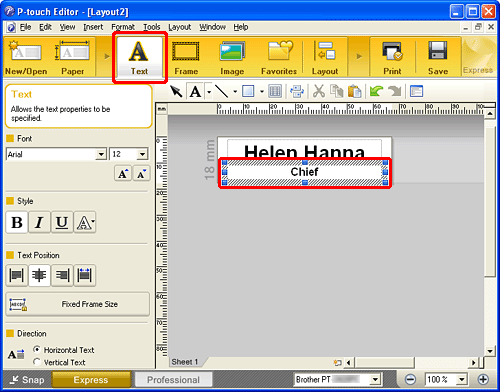The height and width of the screenshot is (392, 500).
Task: Open Favorites
Action: 279,57
